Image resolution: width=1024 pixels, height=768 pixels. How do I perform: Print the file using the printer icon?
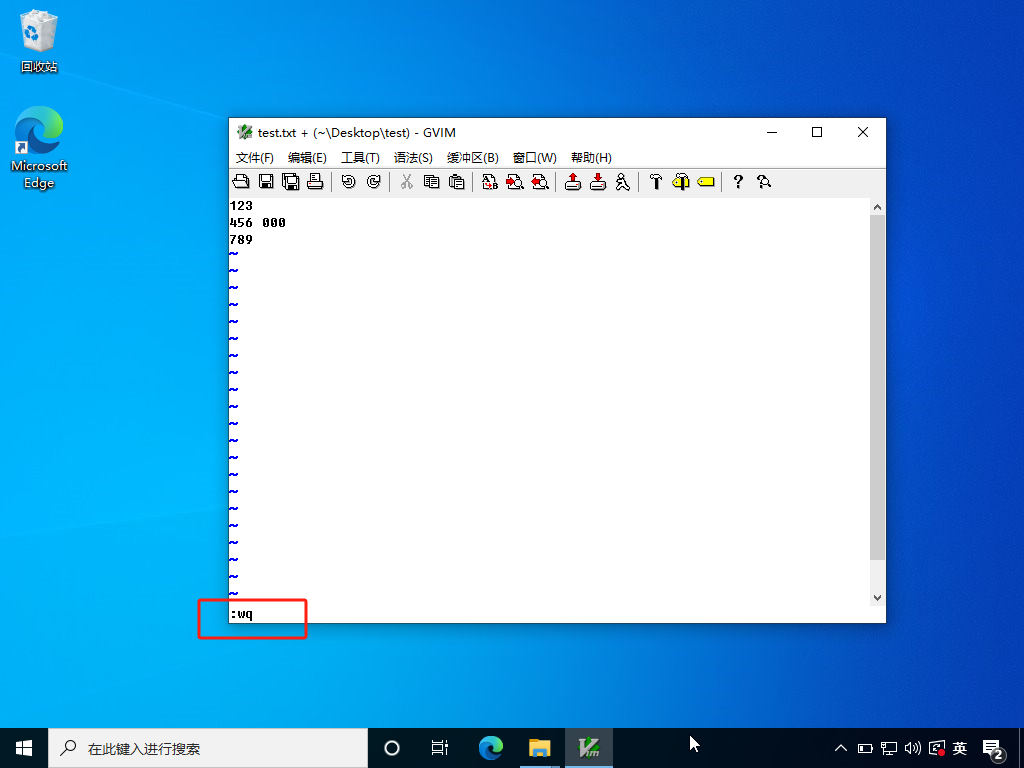pyautogui.click(x=315, y=182)
